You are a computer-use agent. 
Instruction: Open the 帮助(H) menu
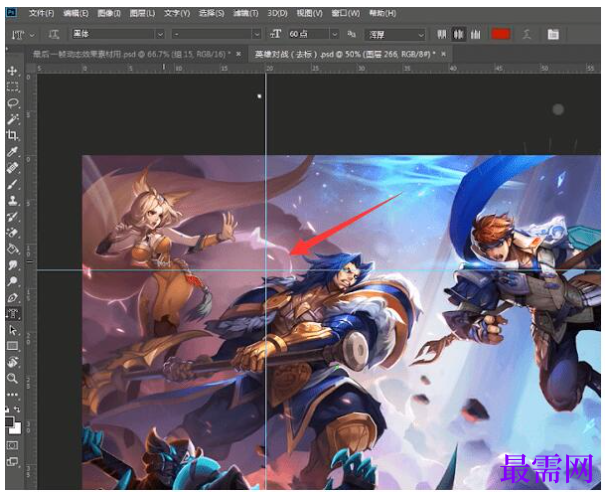[382, 13]
